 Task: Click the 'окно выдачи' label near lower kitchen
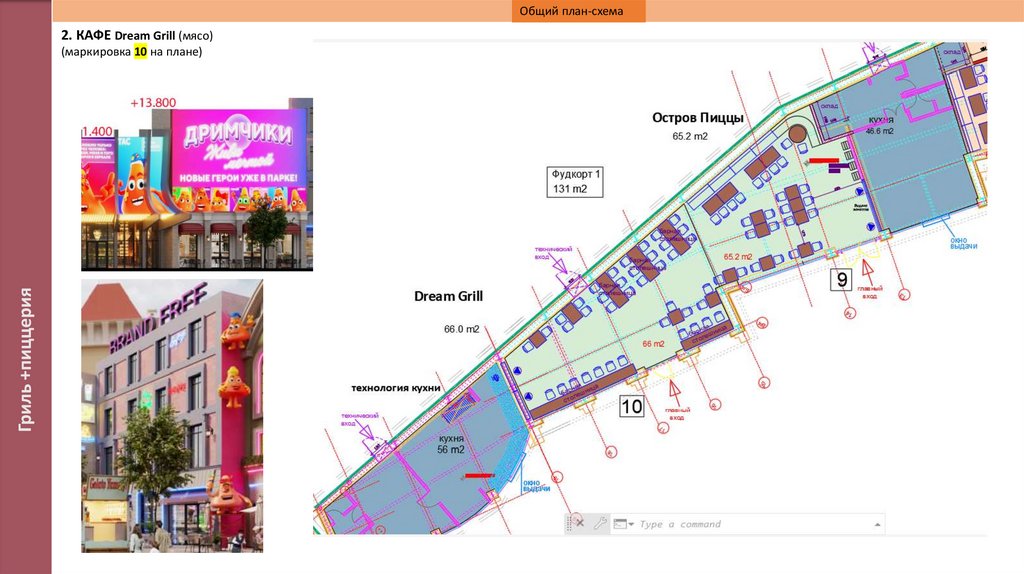(x=536, y=486)
